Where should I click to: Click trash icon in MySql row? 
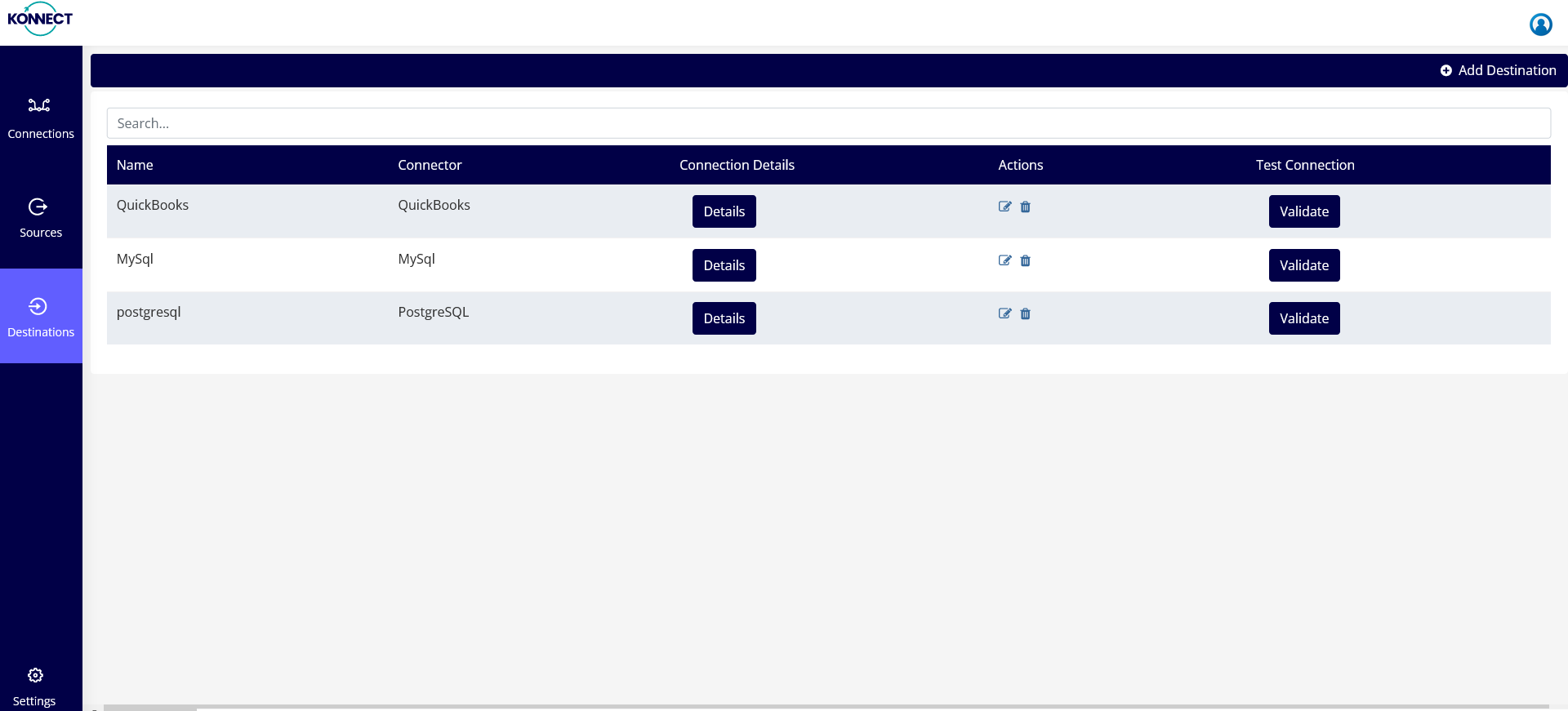1026,261
